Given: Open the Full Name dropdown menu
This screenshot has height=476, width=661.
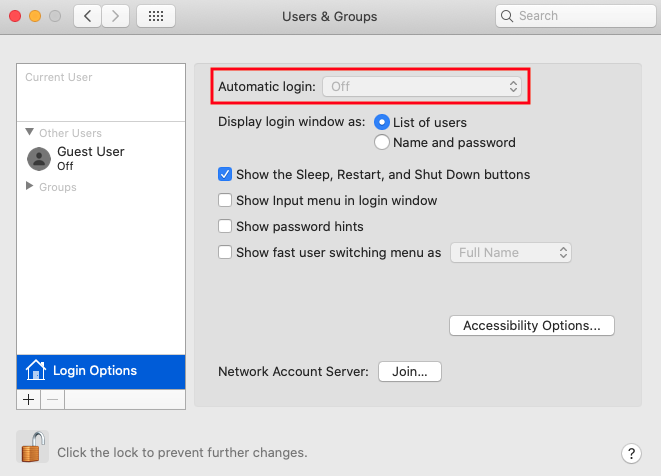Looking at the screenshot, I should pos(511,252).
